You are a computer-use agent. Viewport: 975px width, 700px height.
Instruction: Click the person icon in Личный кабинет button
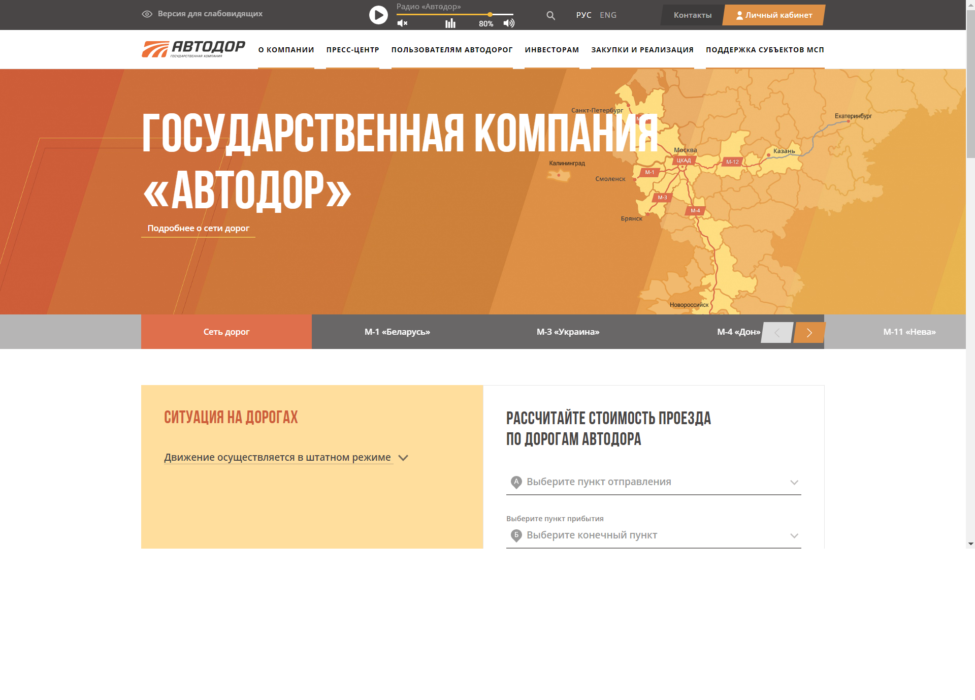pyautogui.click(x=738, y=14)
